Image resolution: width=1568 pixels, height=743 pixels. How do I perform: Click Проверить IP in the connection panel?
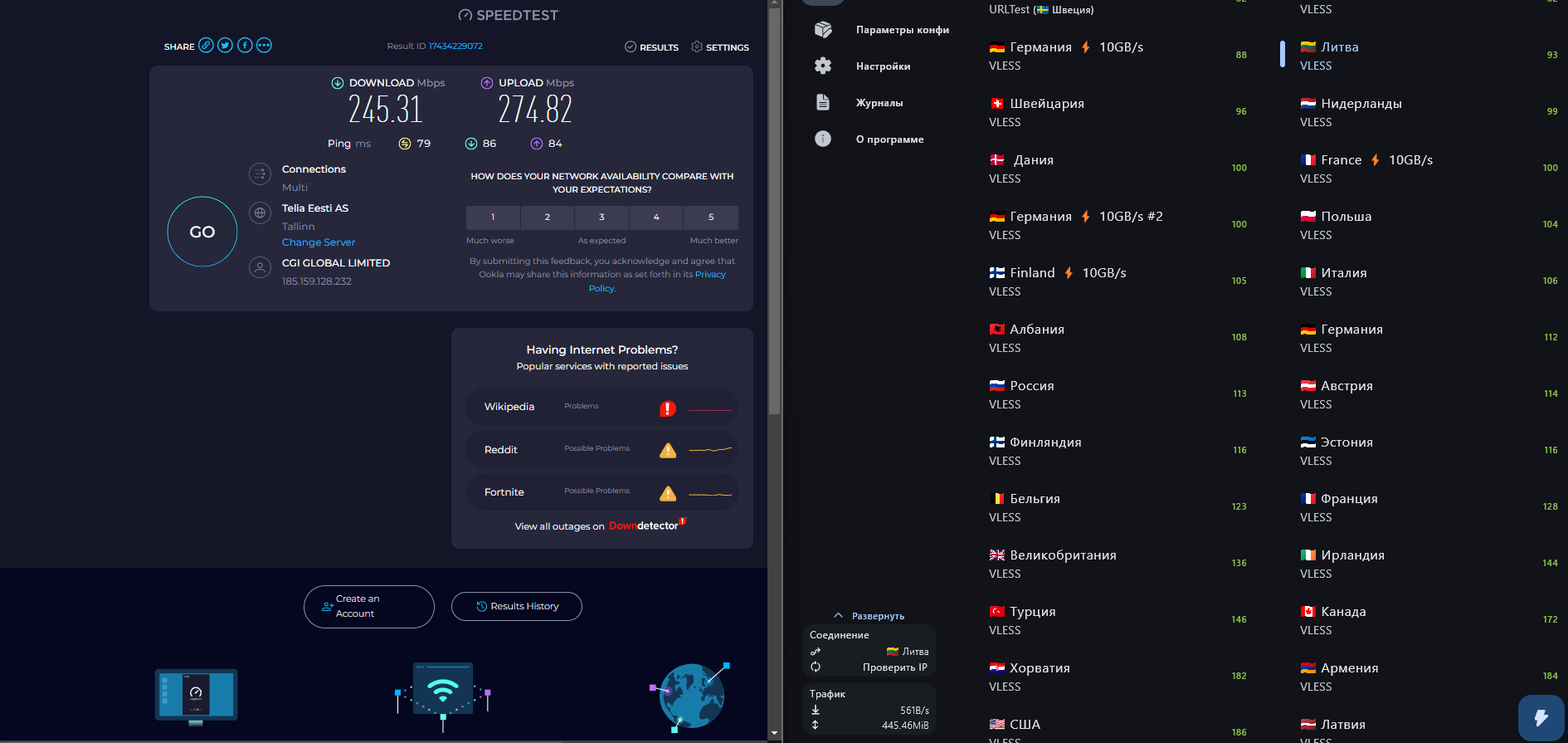[895, 667]
